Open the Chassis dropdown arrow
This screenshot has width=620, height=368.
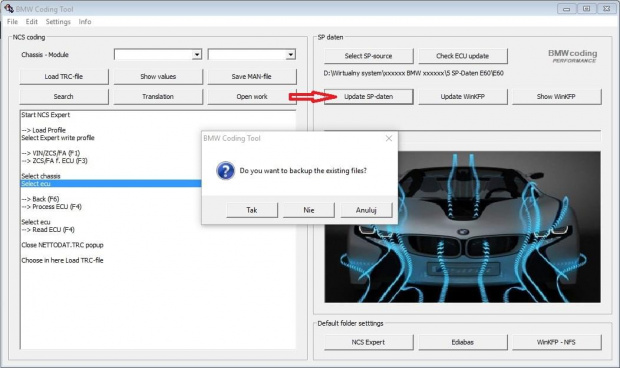point(197,55)
